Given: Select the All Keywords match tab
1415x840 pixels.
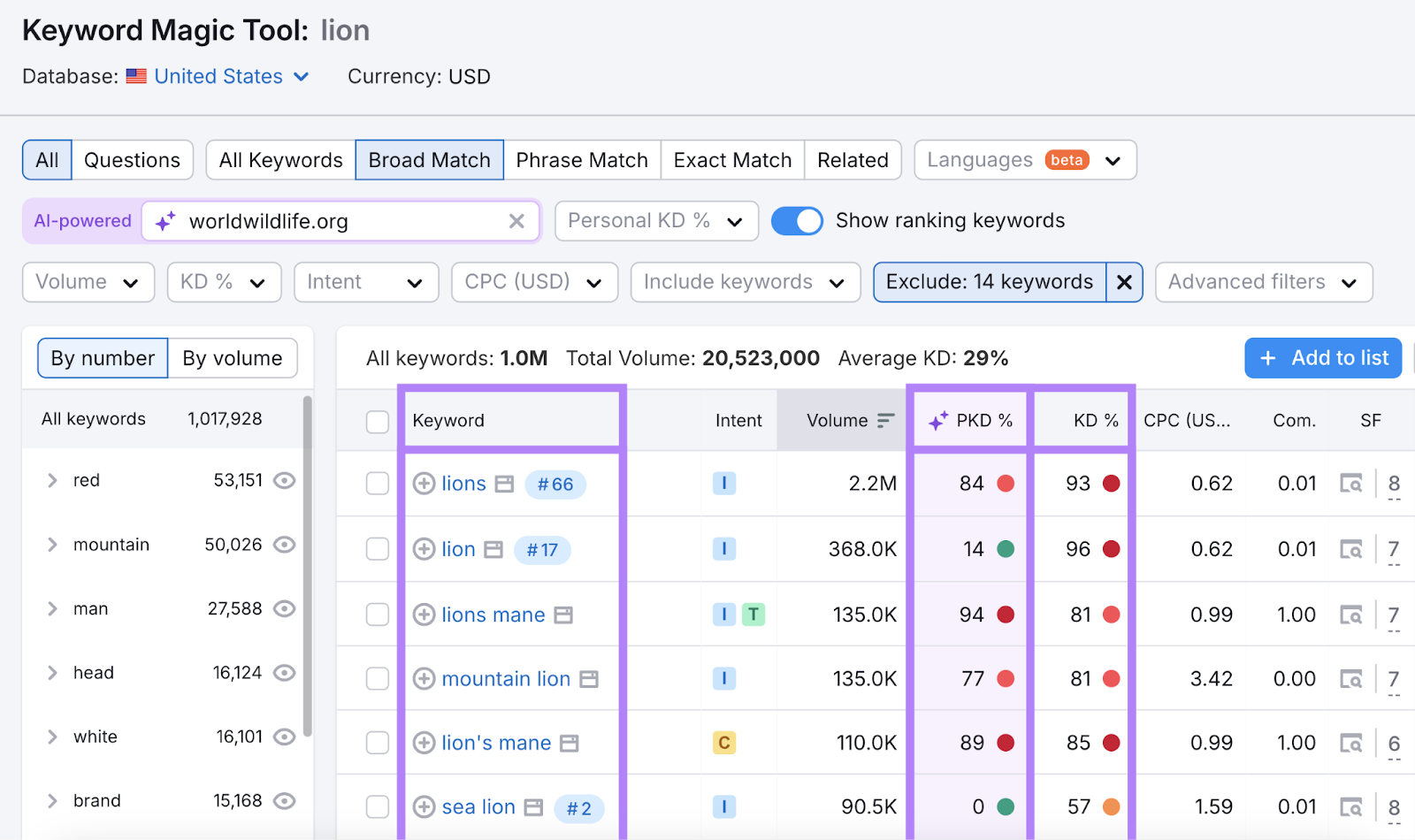Looking at the screenshot, I should [281, 160].
